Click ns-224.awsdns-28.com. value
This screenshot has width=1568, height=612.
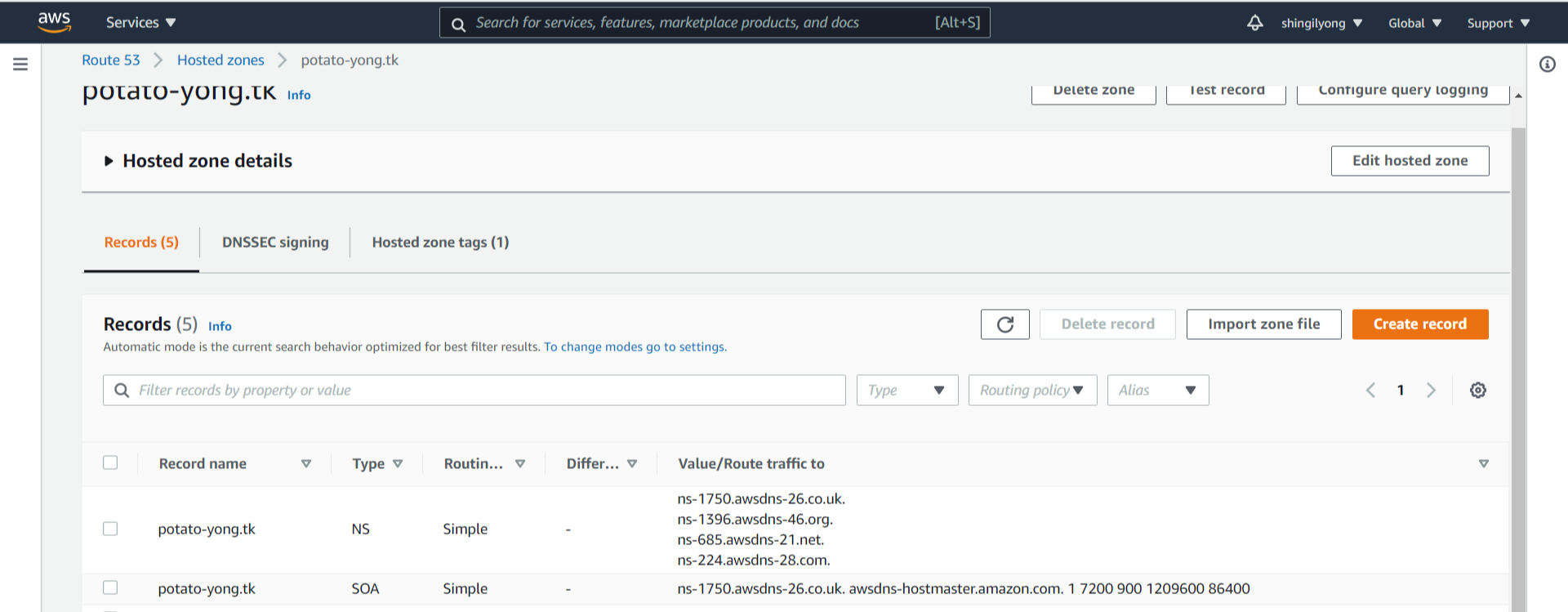(x=754, y=561)
